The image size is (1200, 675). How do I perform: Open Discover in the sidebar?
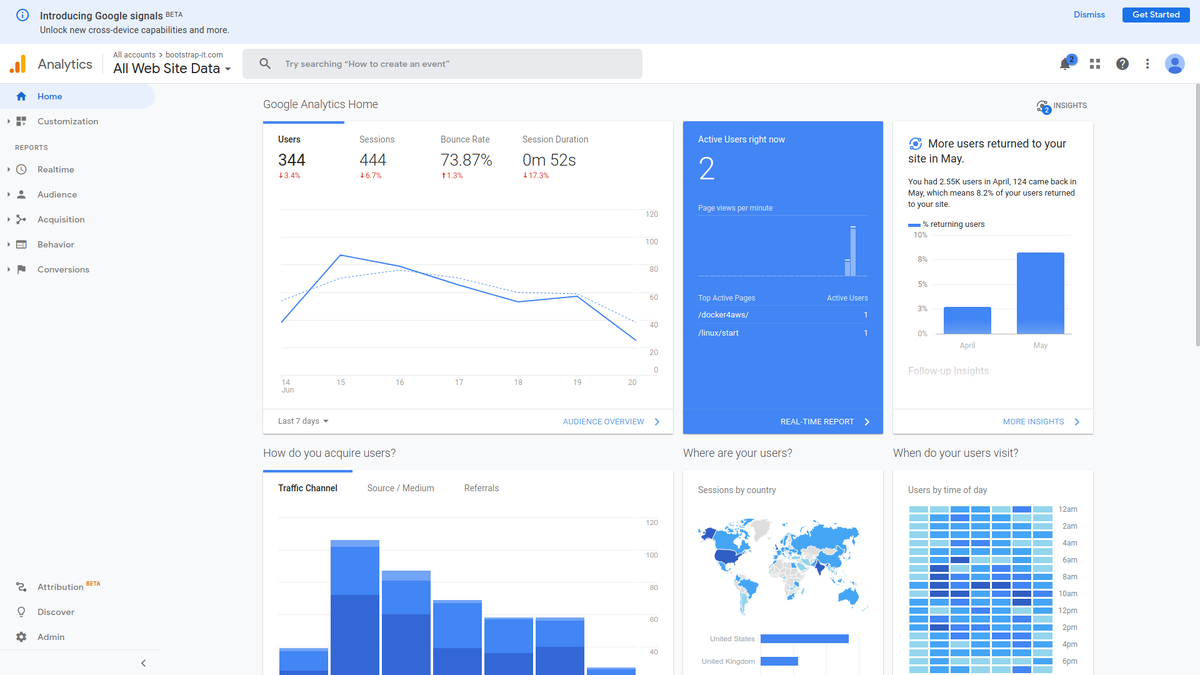pos(56,612)
